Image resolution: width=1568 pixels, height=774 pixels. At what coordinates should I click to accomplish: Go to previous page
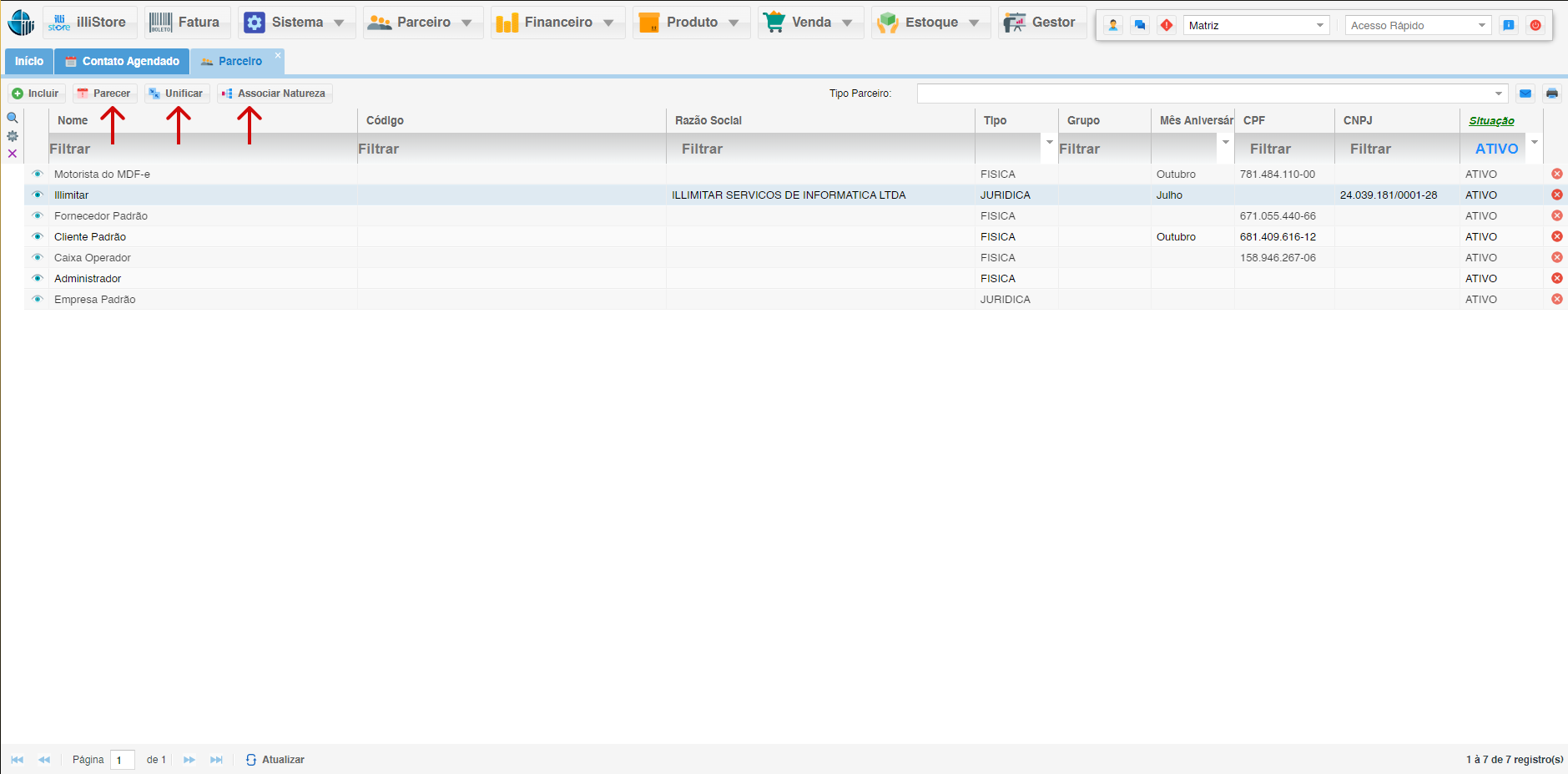(x=44, y=760)
